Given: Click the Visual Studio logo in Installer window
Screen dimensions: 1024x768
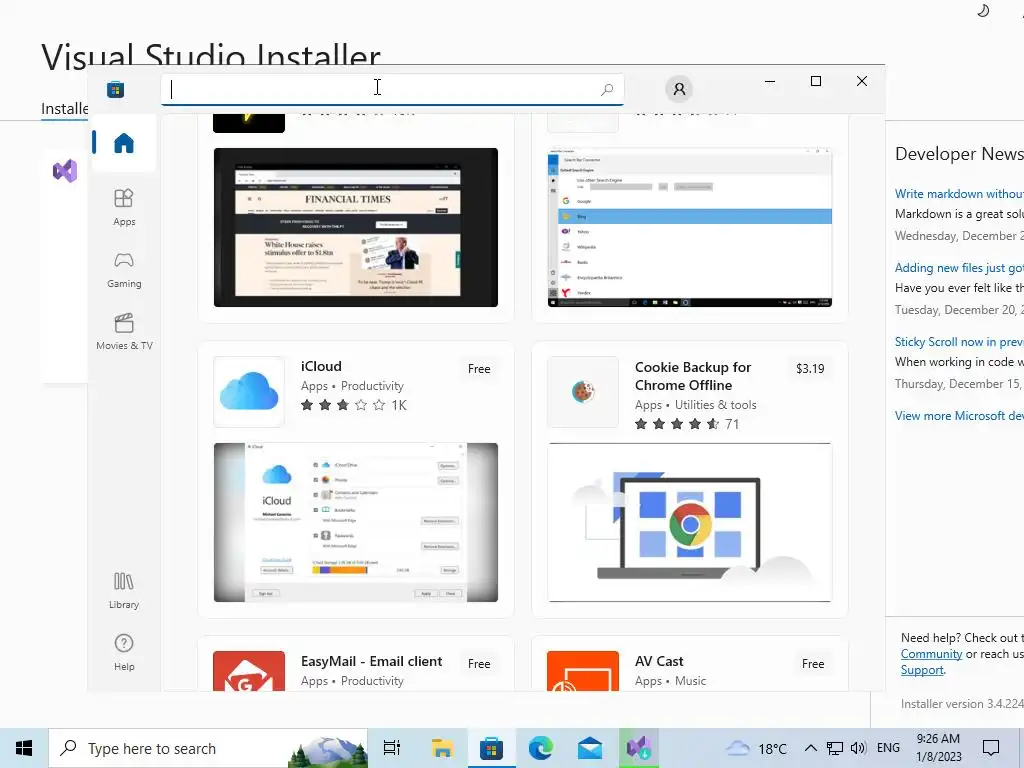Looking at the screenshot, I should [65, 171].
